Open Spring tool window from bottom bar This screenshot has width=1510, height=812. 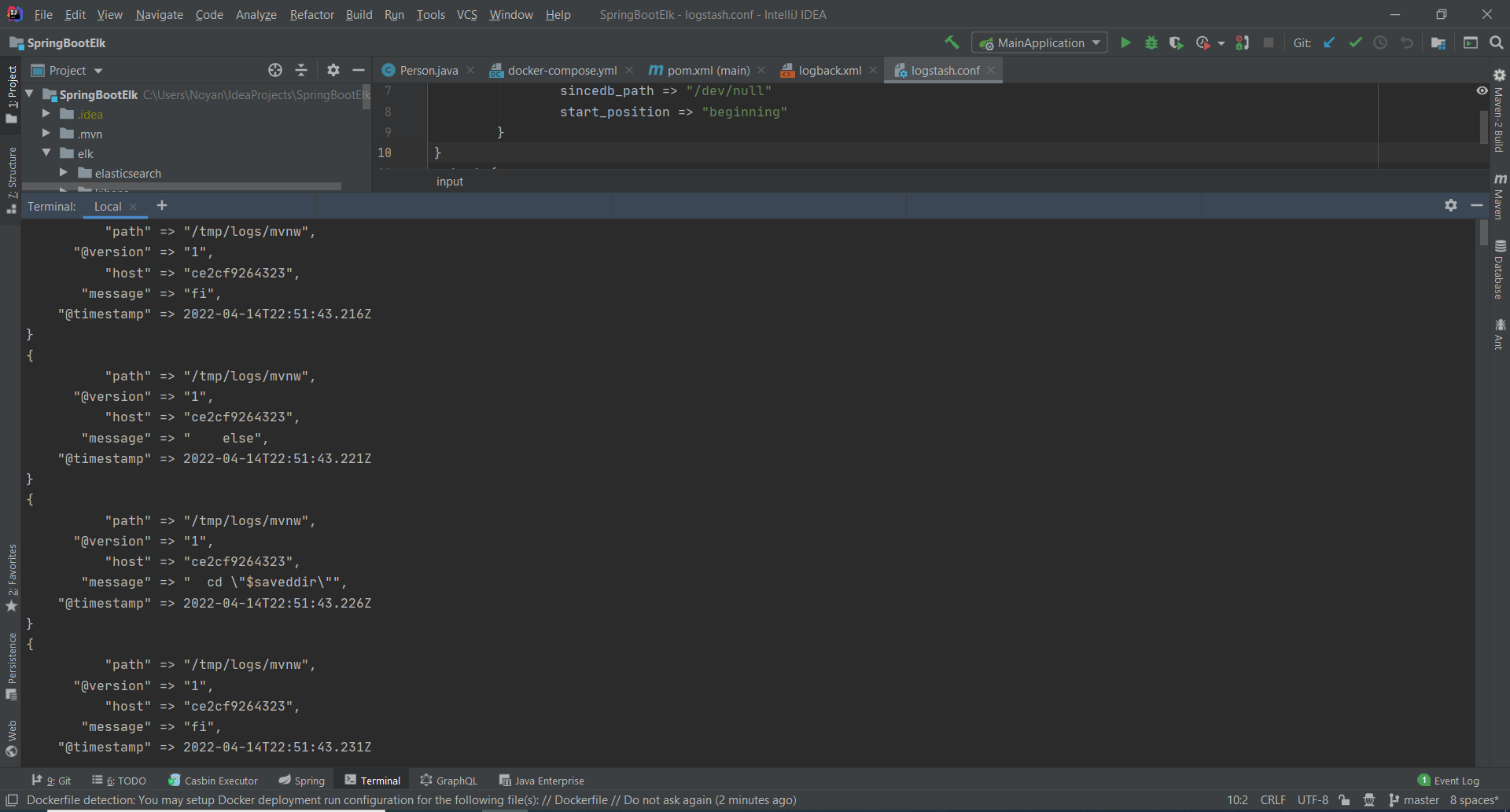[x=302, y=781]
